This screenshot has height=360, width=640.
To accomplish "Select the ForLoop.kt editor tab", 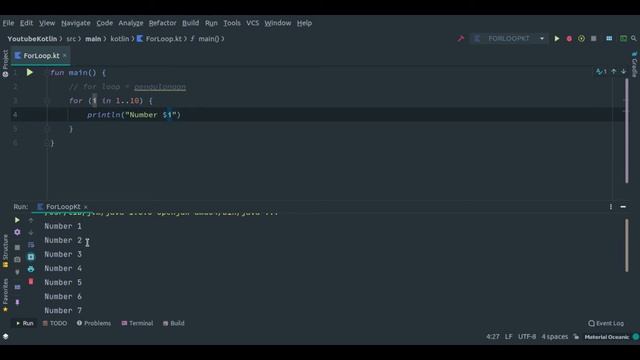I will (41, 56).
